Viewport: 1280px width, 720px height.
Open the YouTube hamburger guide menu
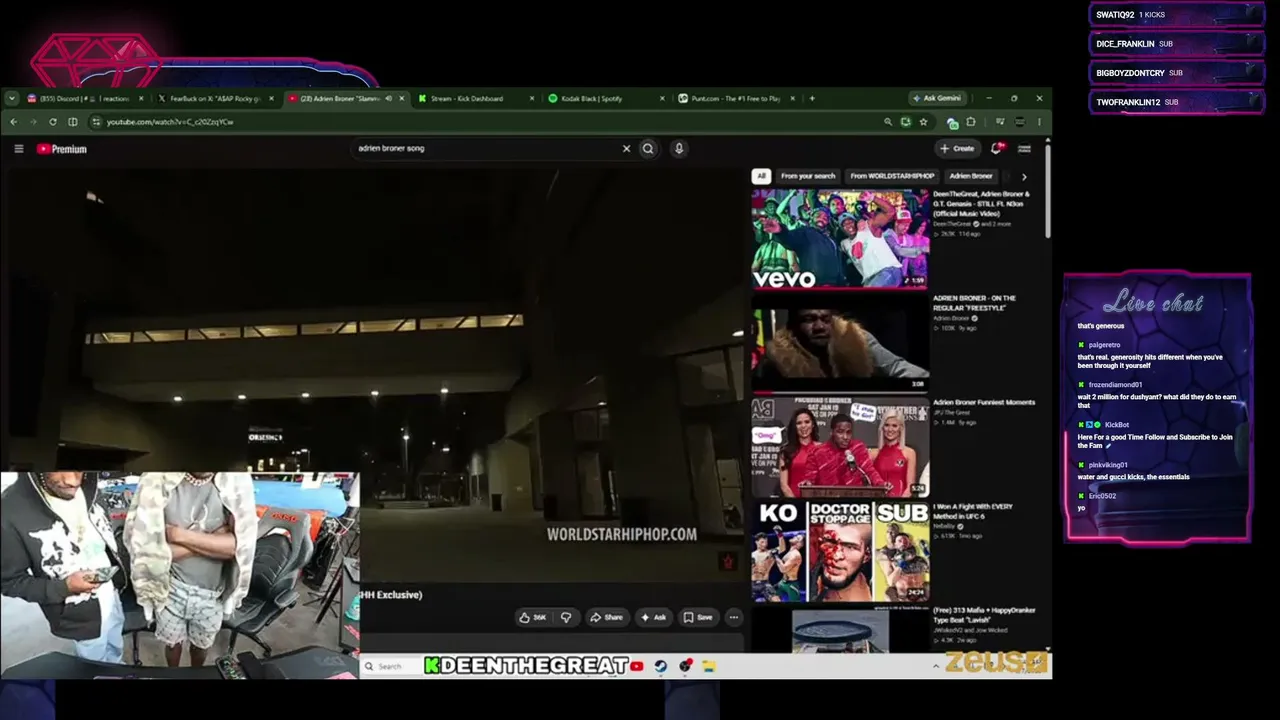19,149
